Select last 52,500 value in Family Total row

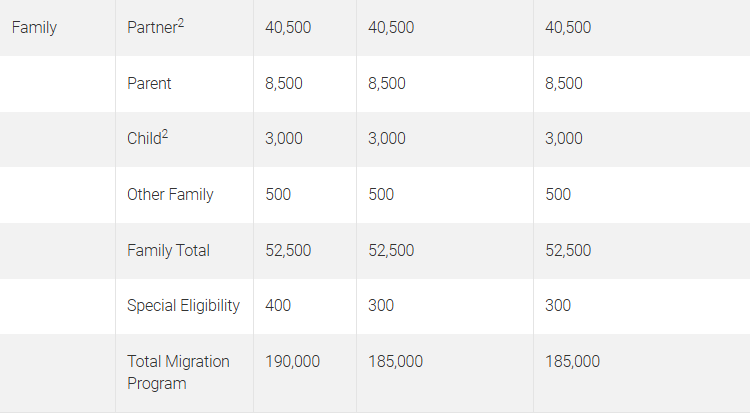tap(568, 251)
